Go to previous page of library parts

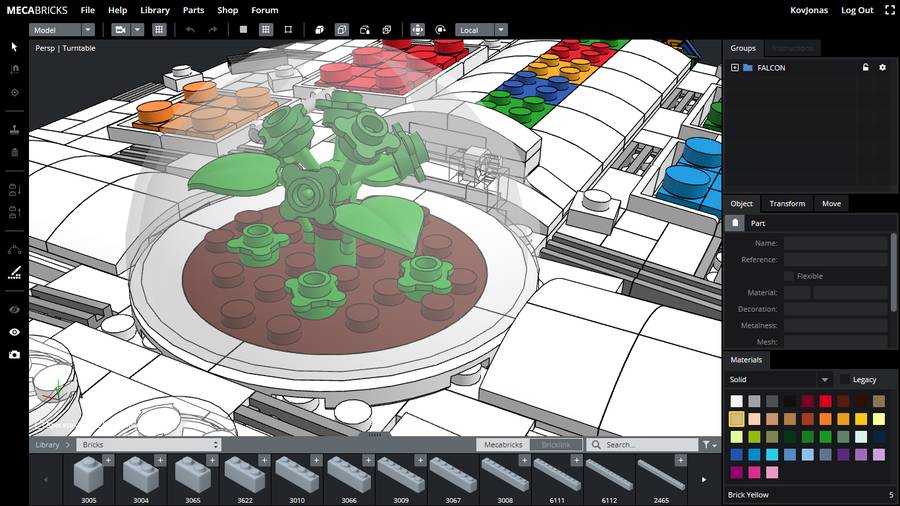click(45, 480)
